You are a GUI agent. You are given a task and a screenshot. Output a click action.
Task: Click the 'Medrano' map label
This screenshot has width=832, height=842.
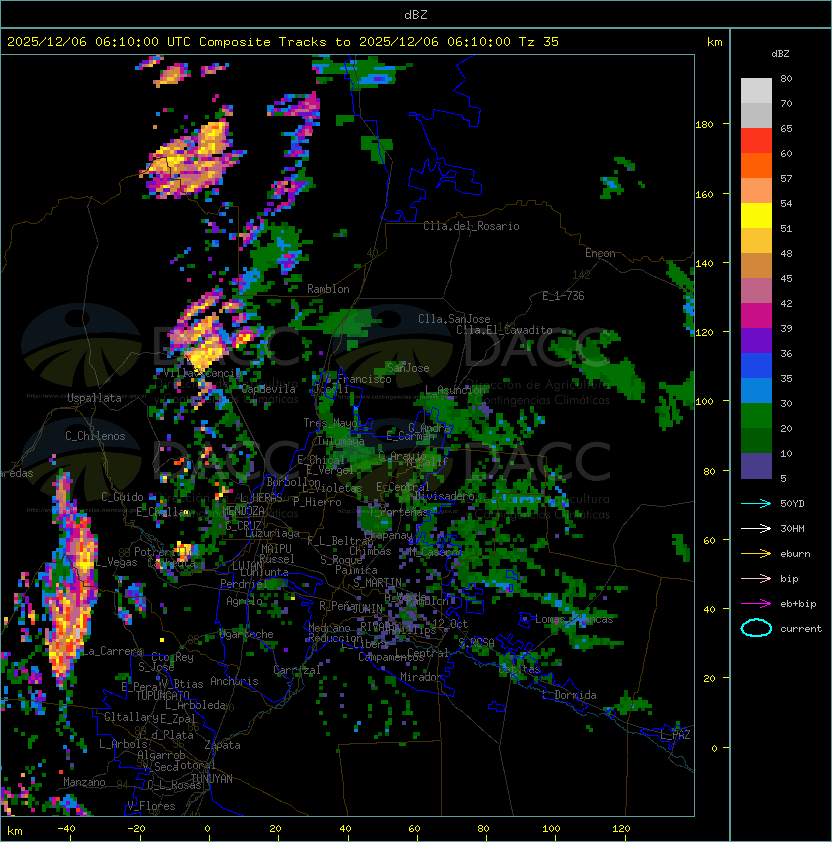coord(329,628)
